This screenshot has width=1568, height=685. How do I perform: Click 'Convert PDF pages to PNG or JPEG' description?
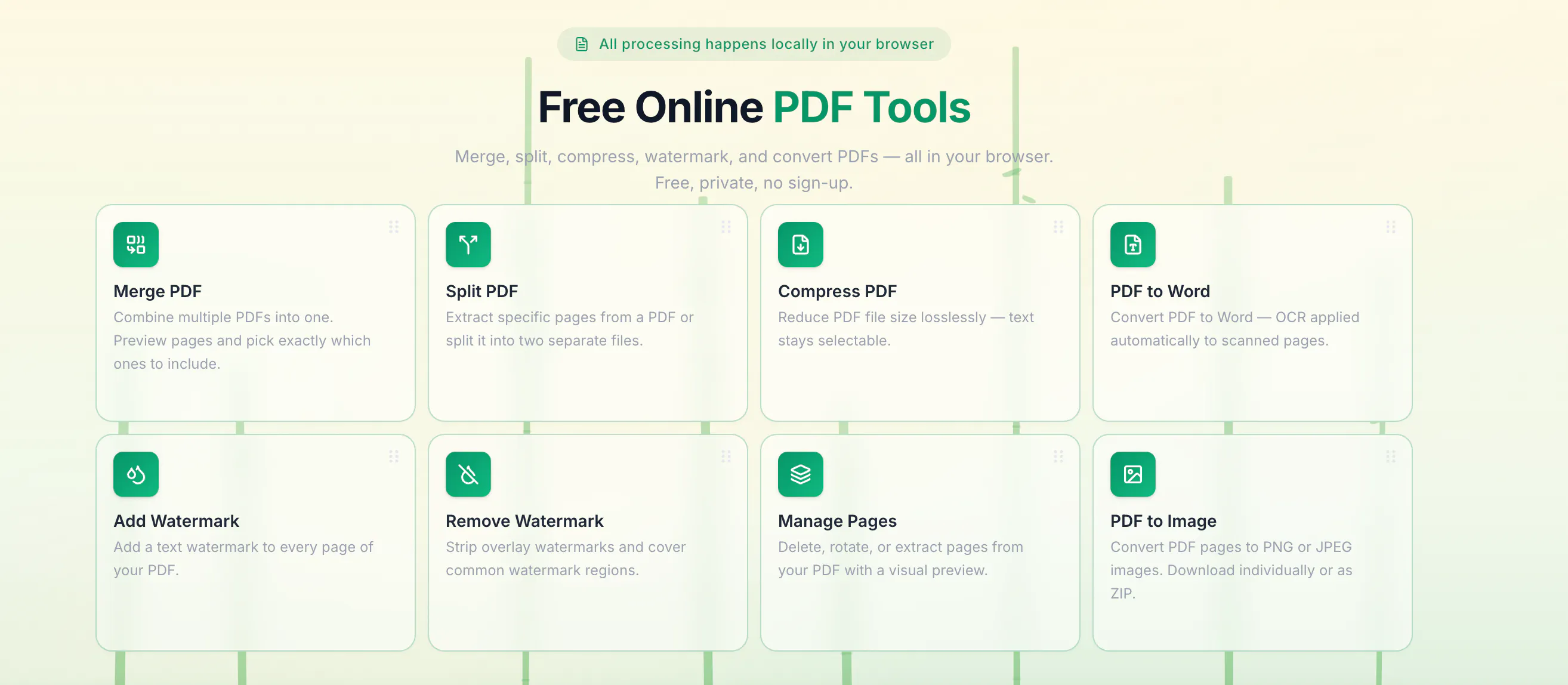coord(1231,570)
